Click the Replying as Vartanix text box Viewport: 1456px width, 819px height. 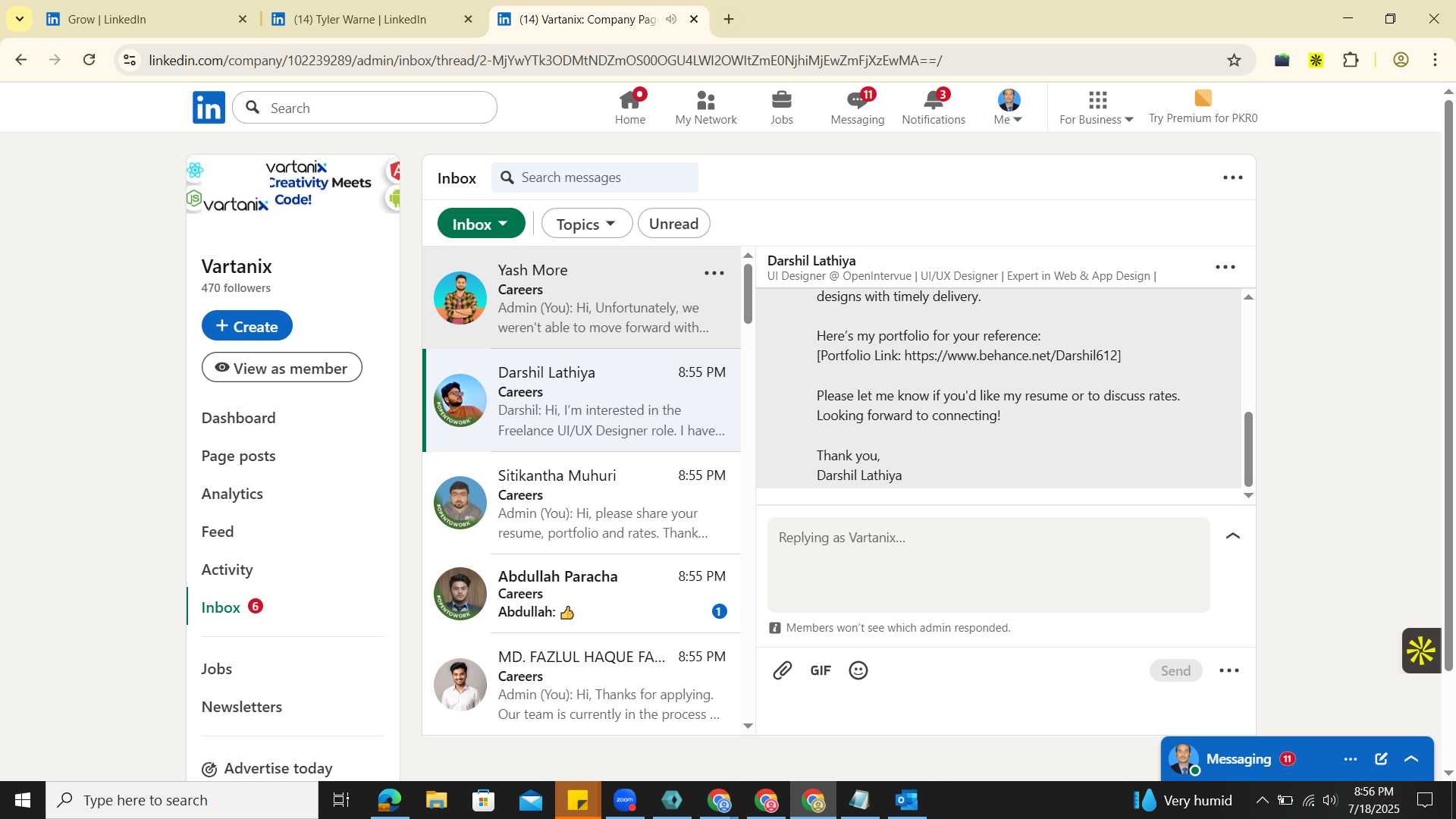tap(988, 565)
